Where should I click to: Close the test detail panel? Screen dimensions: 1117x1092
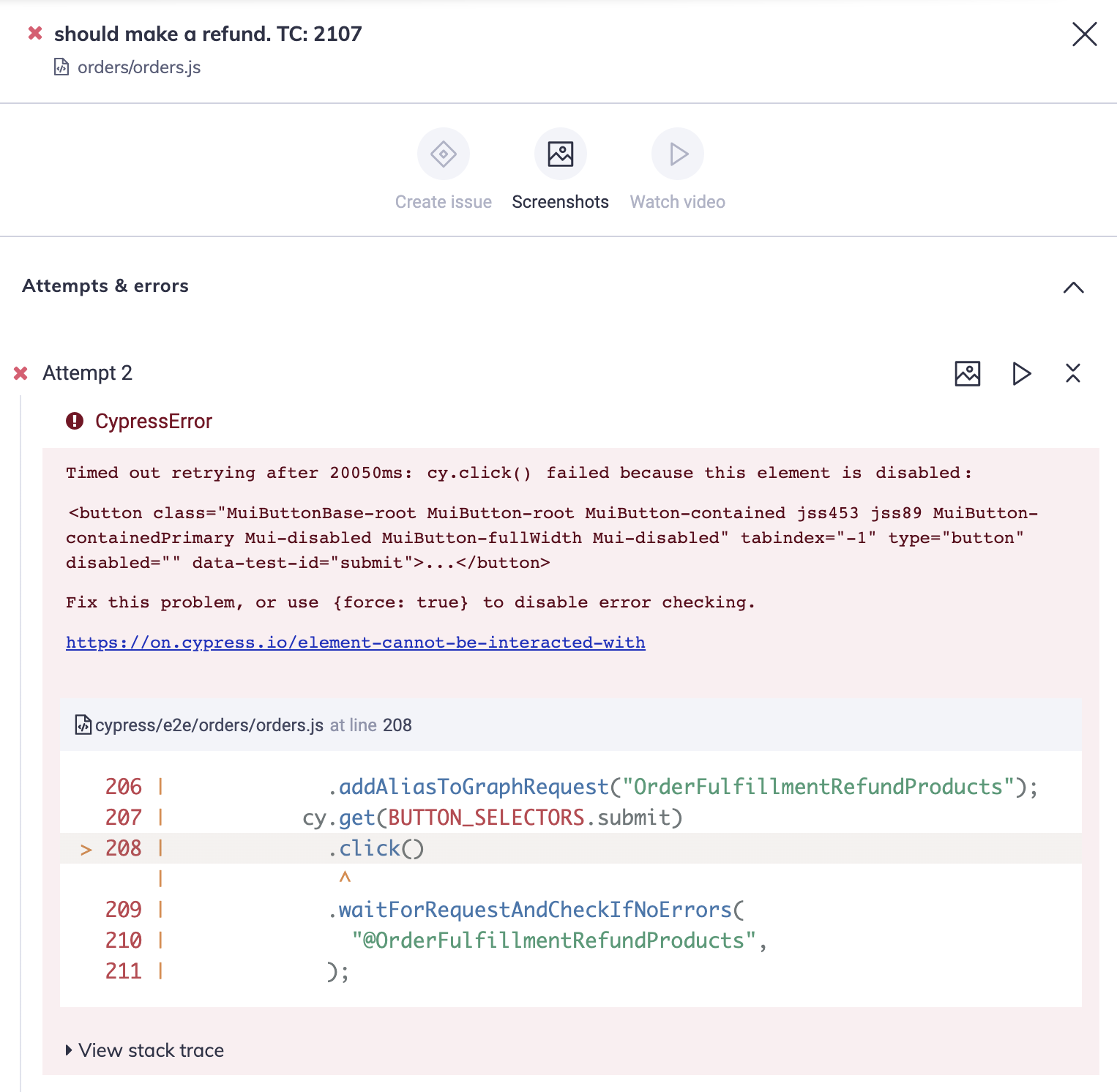1084,34
